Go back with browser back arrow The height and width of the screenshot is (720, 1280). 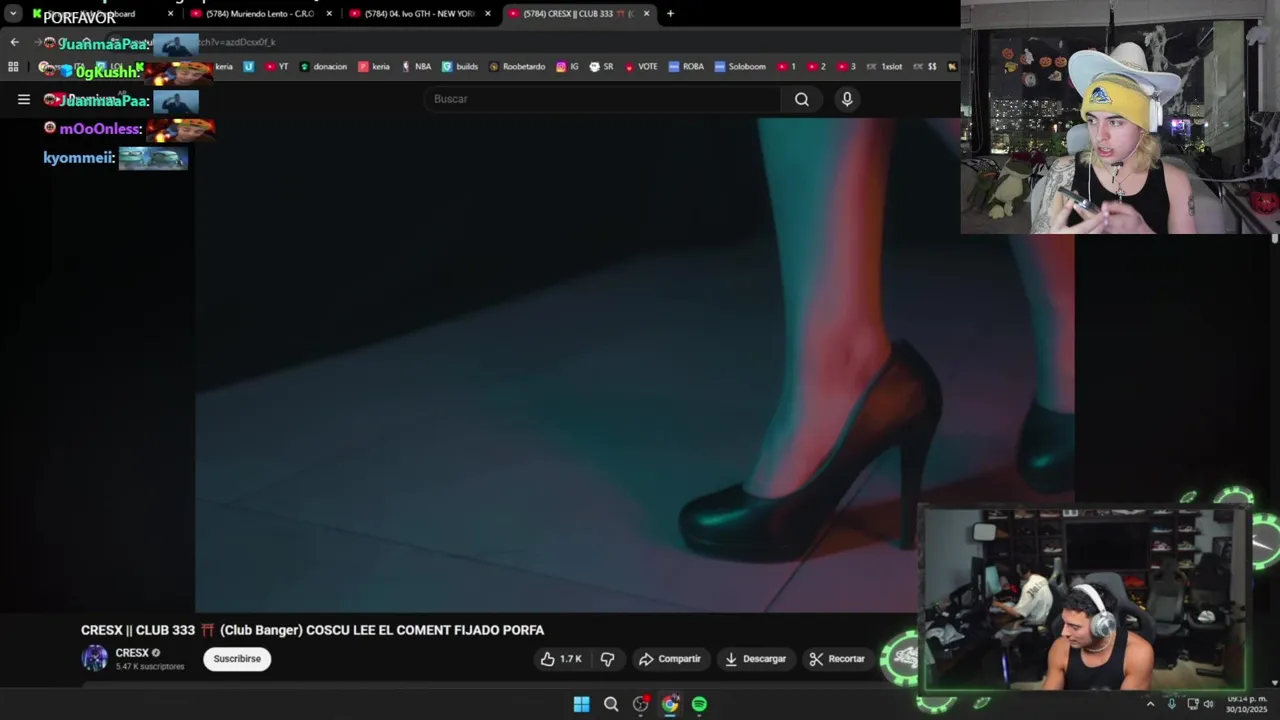[x=14, y=42]
